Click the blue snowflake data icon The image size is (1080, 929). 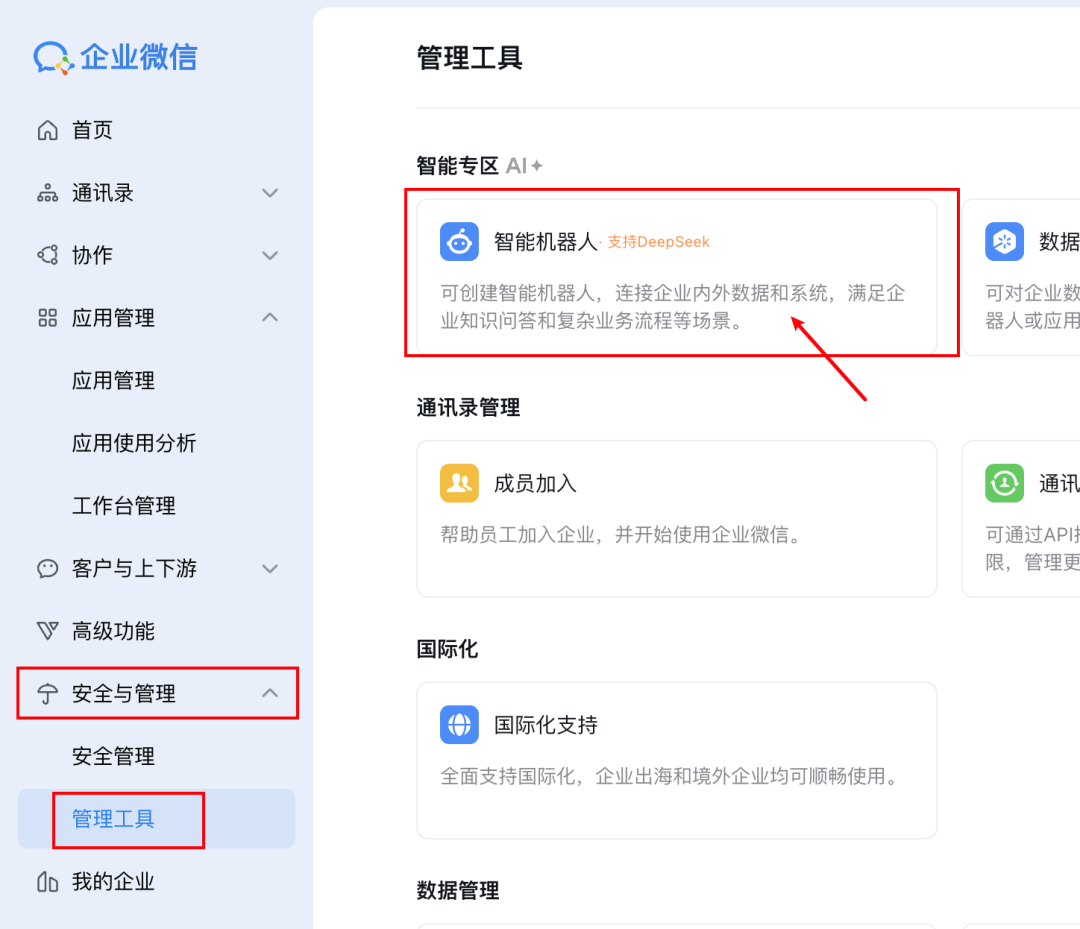(x=1004, y=241)
